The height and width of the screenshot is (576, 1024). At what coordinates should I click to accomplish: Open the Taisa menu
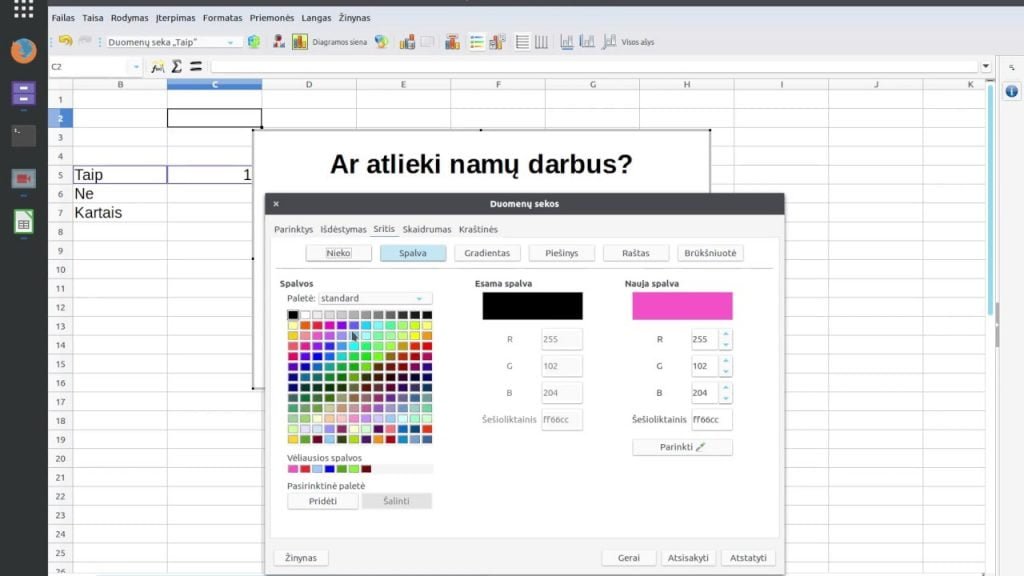[93, 18]
